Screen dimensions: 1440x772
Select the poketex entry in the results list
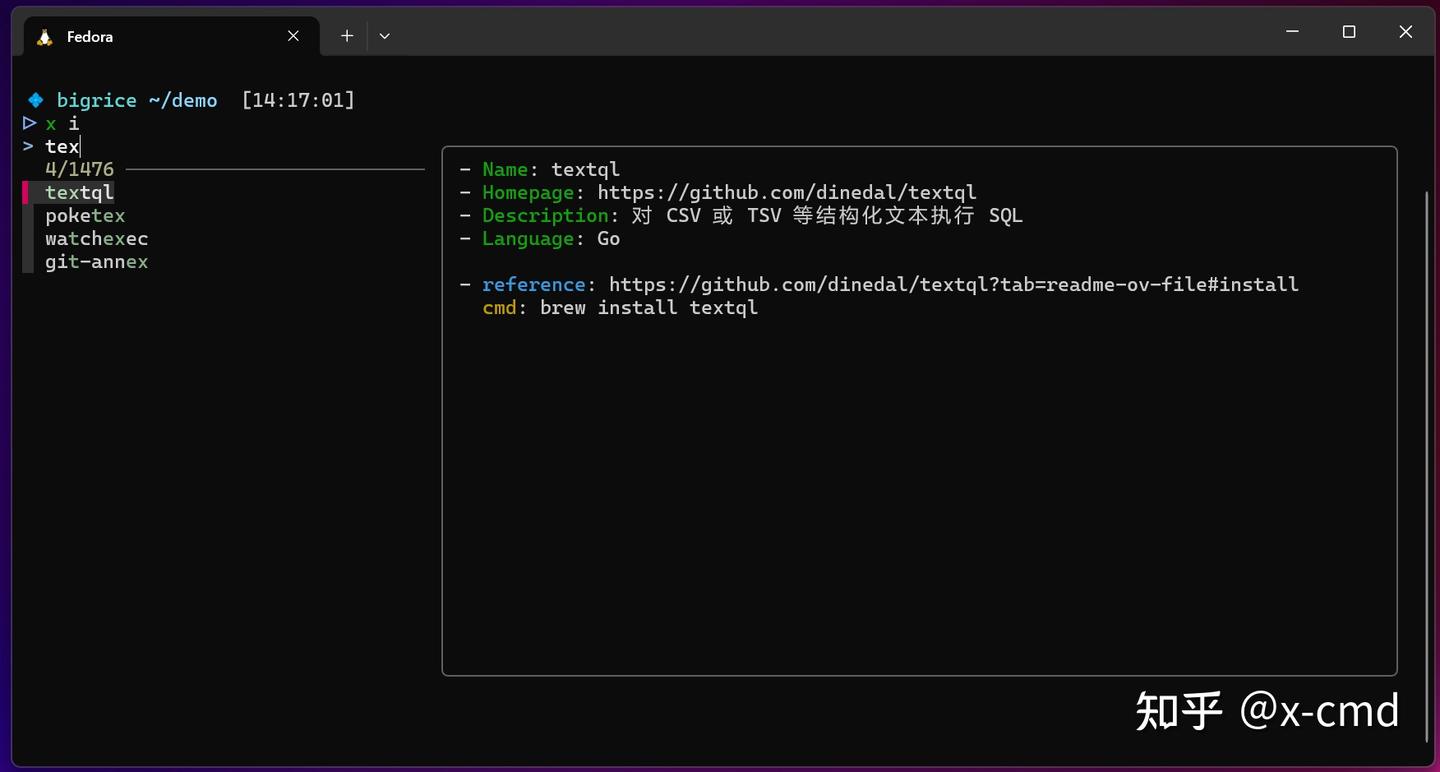(x=84, y=215)
